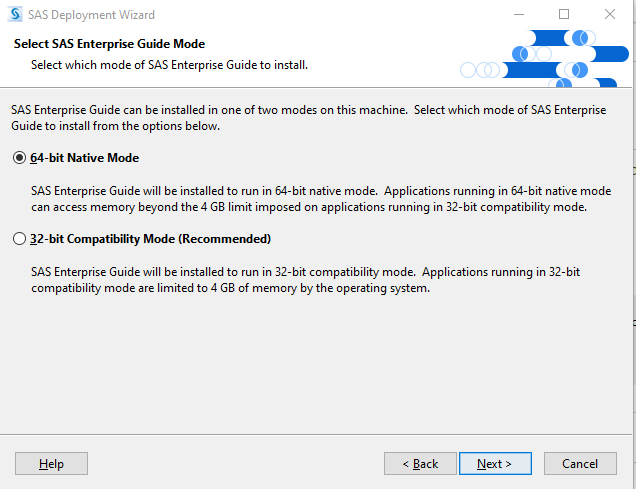Minimize the SAS Deployment Wizard window

point(519,15)
